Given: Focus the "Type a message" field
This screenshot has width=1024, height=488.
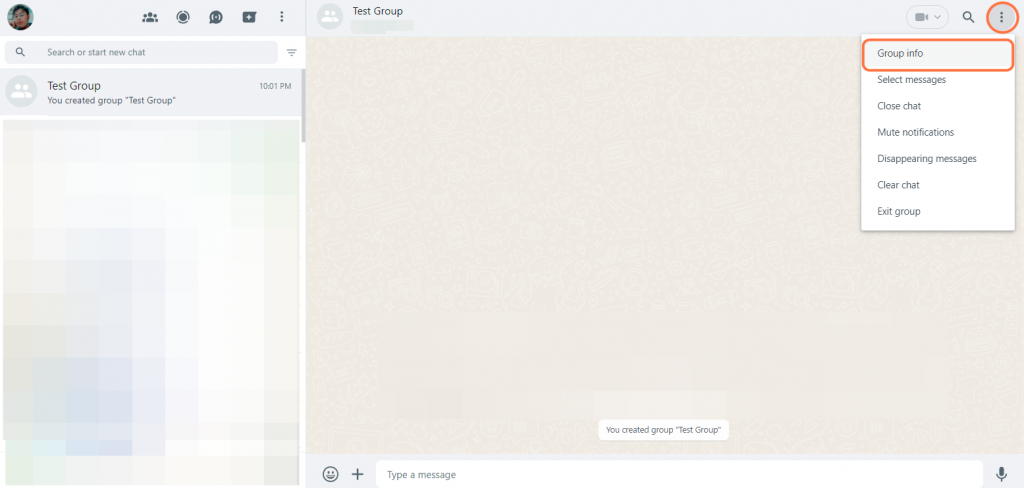Looking at the screenshot, I should tap(679, 474).
